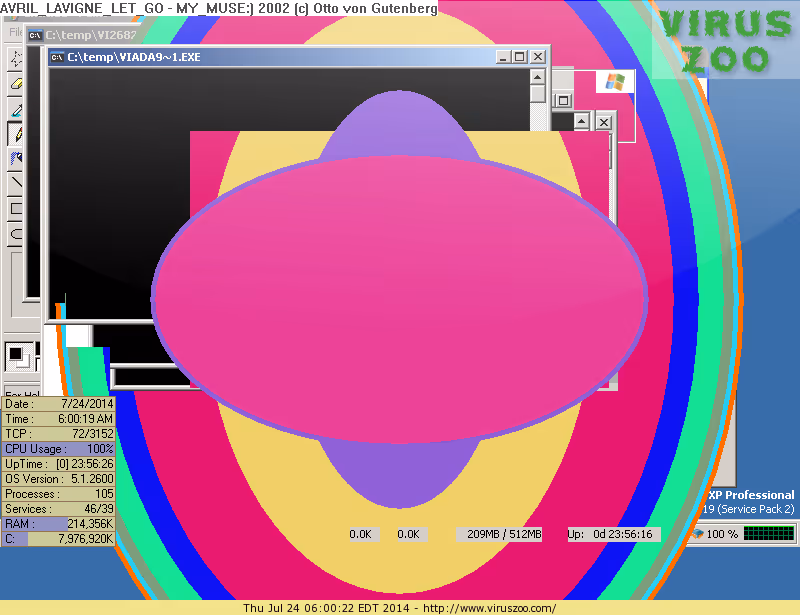800x615 pixels.
Task: Select the Pencil tool in Paint
Action: point(16,134)
